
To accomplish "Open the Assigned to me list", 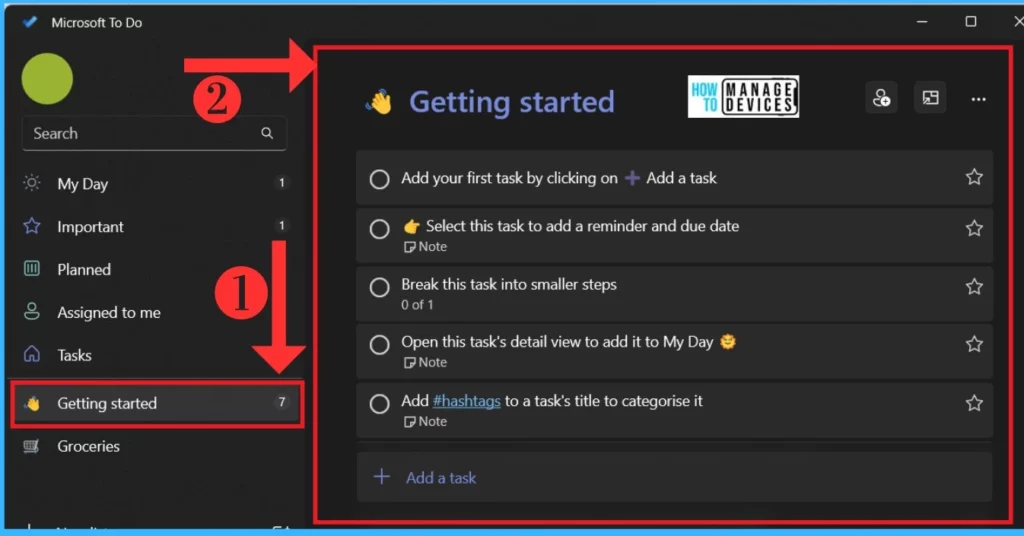I will 154,312.
